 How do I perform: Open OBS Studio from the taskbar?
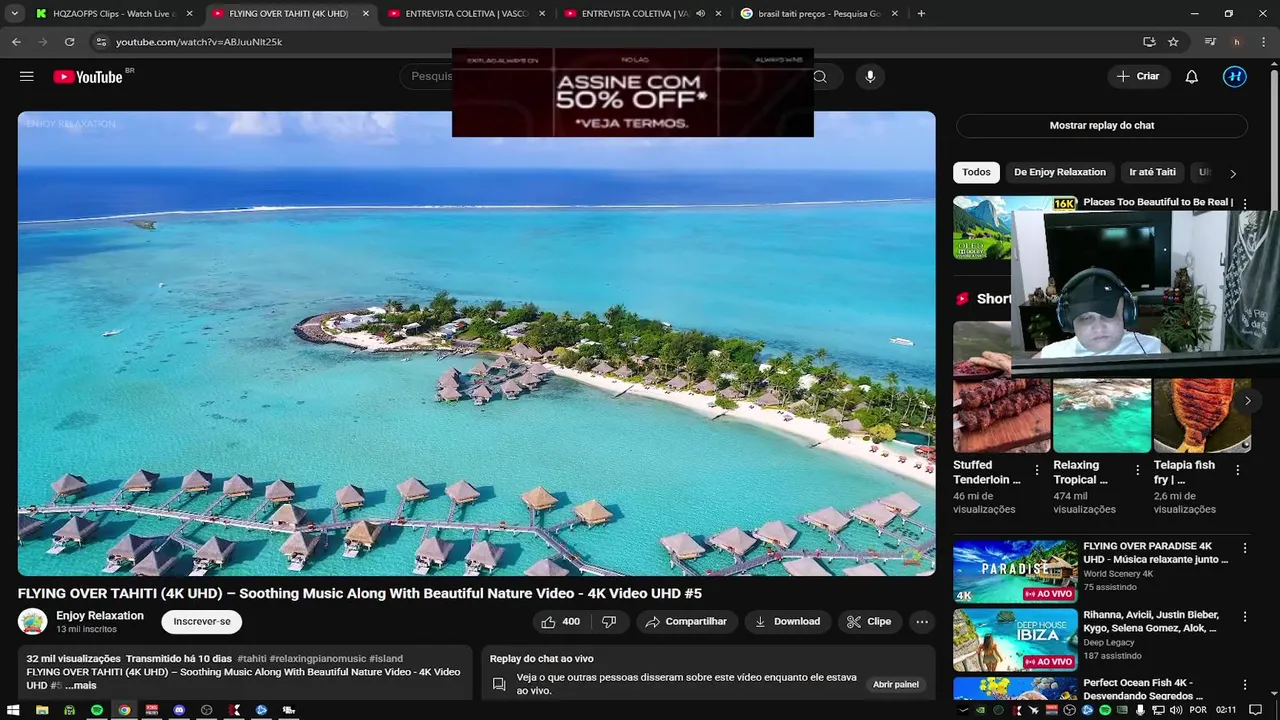207,710
